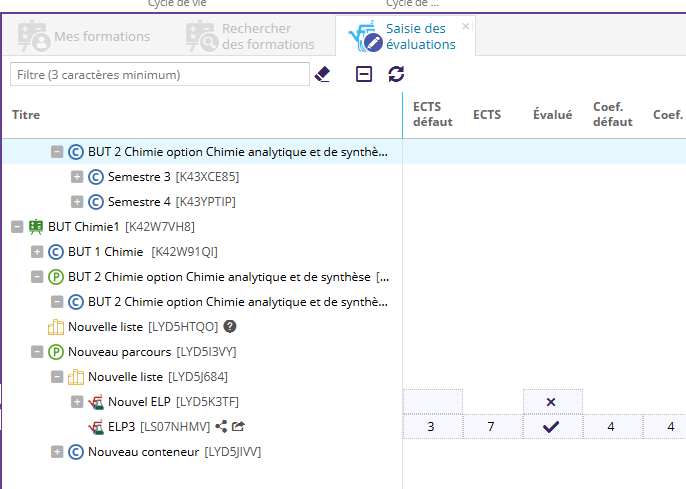Close the Saisie des évaluations tab
The width and height of the screenshot is (686, 489).
(x=466, y=26)
